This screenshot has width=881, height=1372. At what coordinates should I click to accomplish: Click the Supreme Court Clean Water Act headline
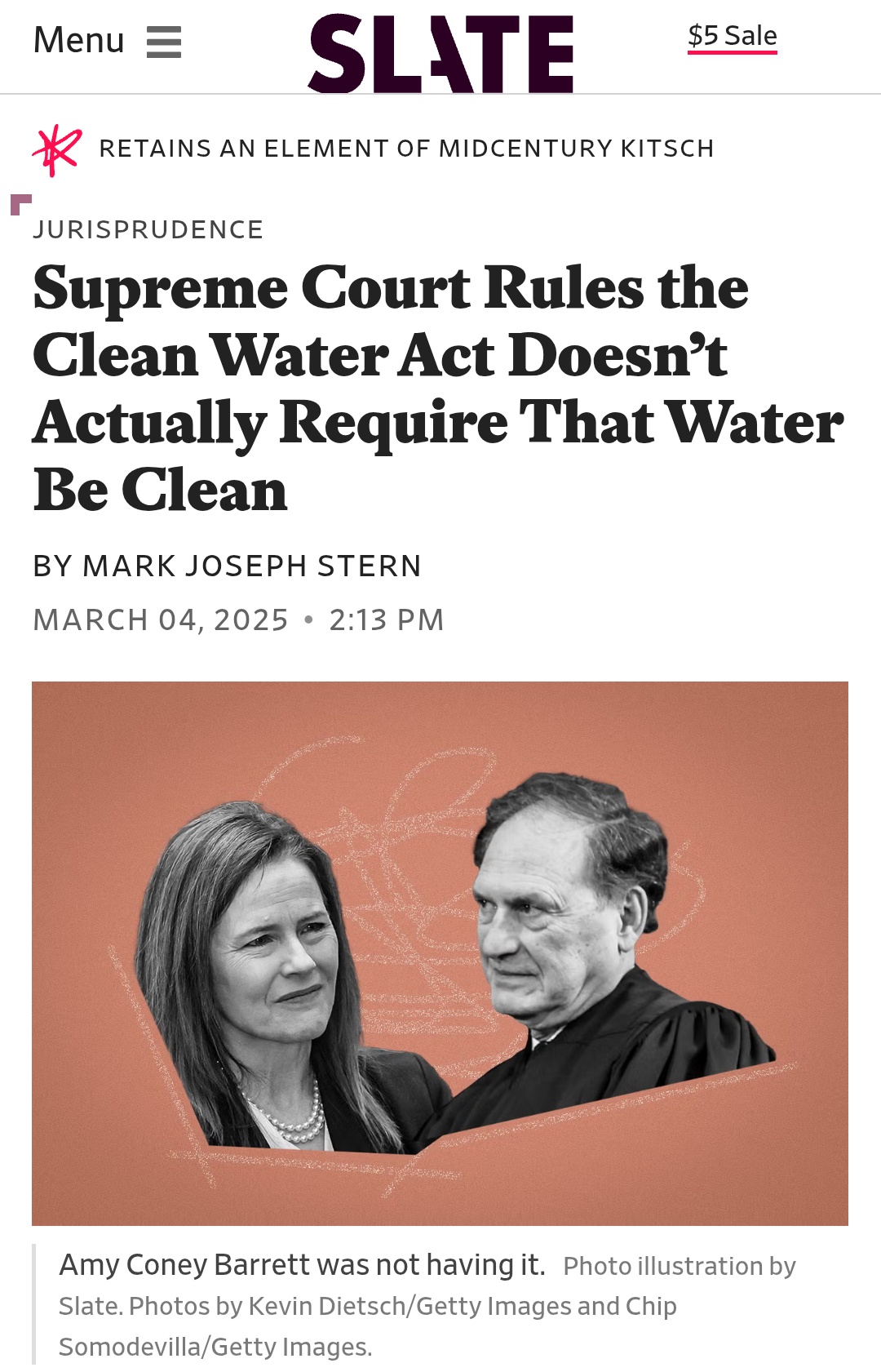(x=439, y=389)
